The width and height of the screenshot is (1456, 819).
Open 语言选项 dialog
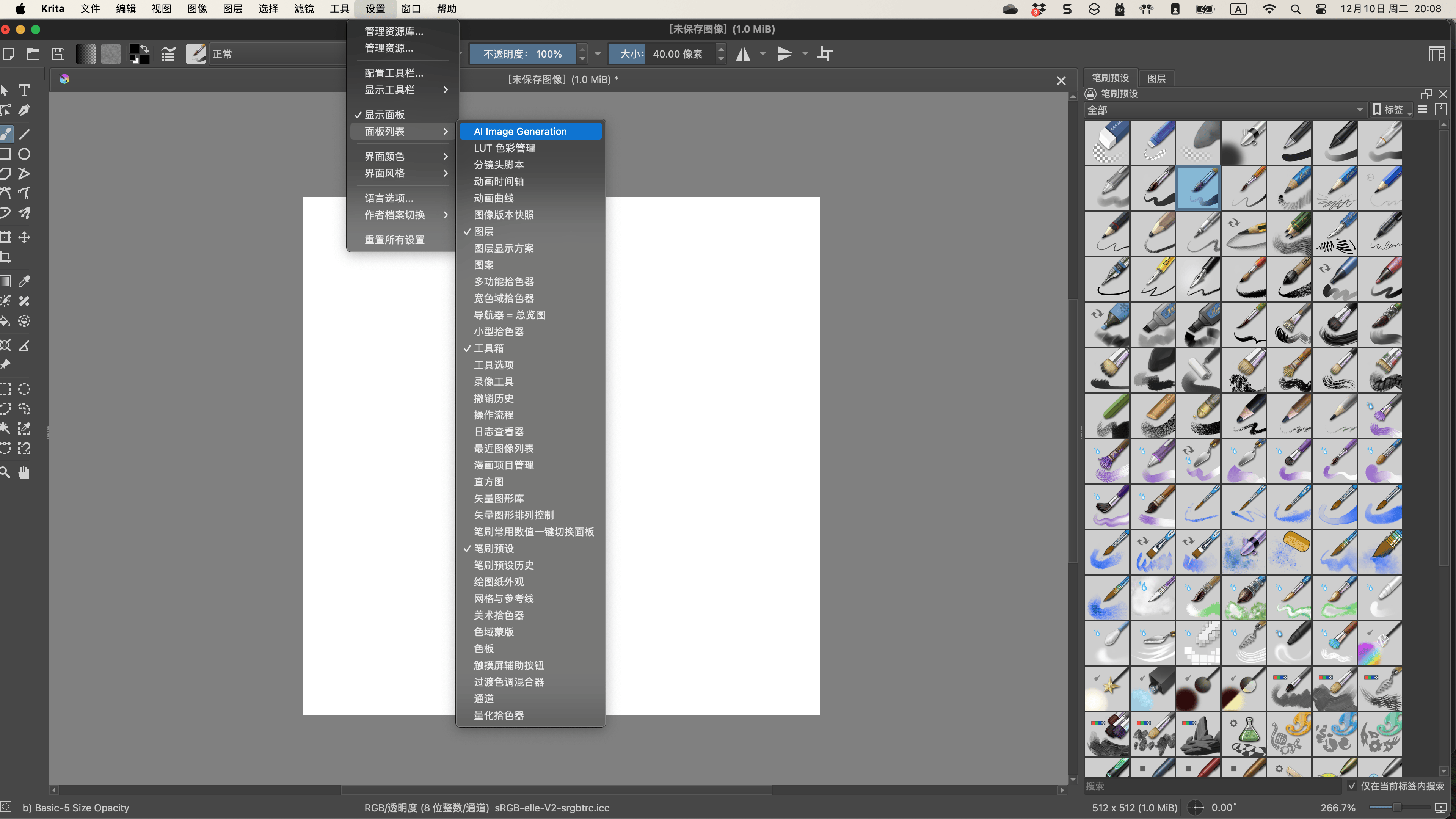coord(389,198)
